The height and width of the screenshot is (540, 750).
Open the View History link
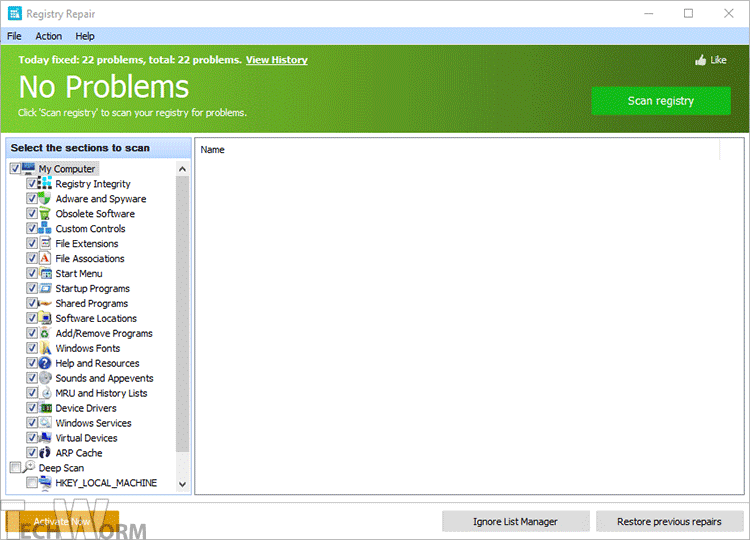[x=276, y=60]
